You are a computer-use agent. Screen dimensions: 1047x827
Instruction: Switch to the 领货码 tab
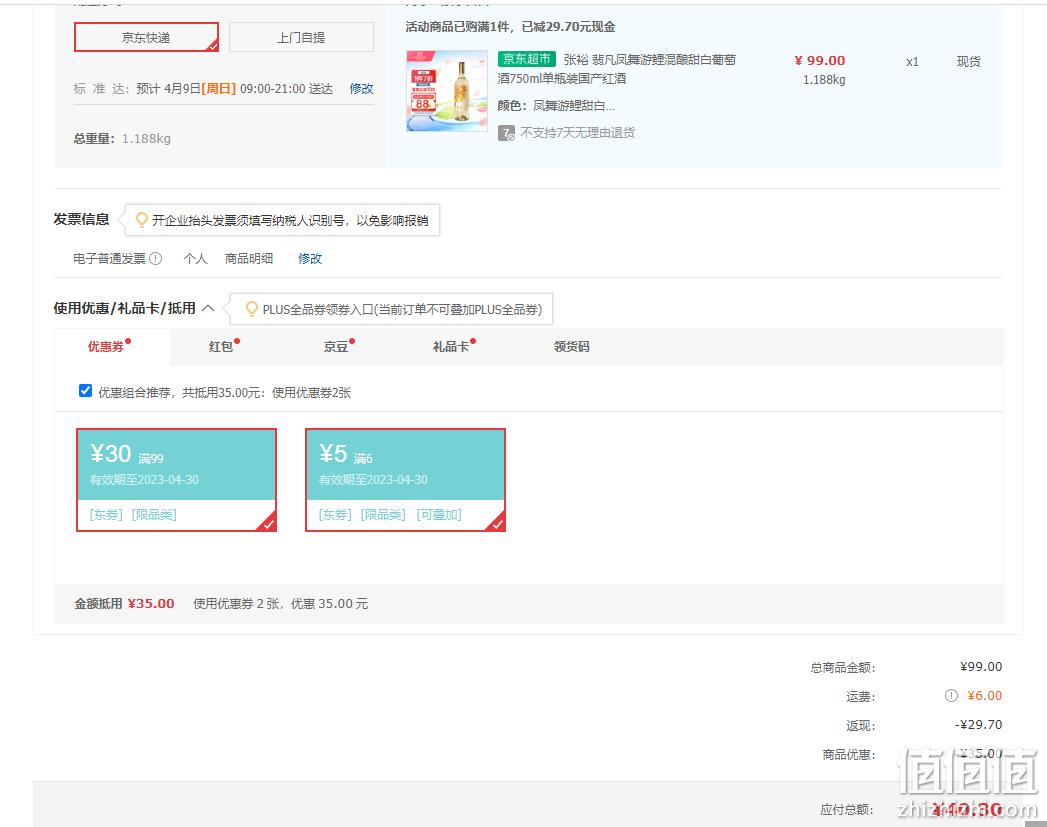click(572, 346)
